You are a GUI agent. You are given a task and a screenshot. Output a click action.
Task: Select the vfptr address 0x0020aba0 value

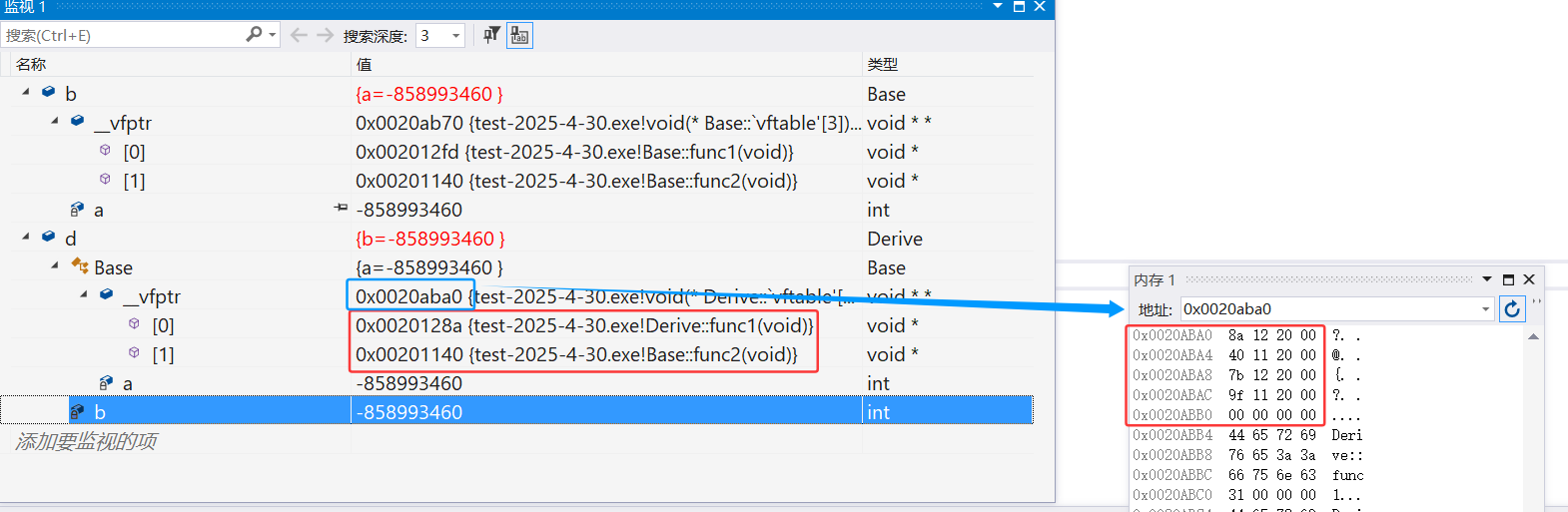pos(408,296)
